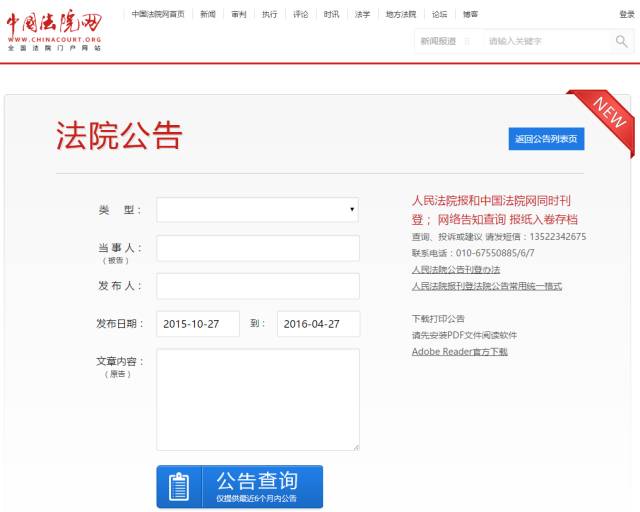Viewport: 640px width, 512px height.
Task: Click the 下载打印公告 text
Action: point(438,318)
